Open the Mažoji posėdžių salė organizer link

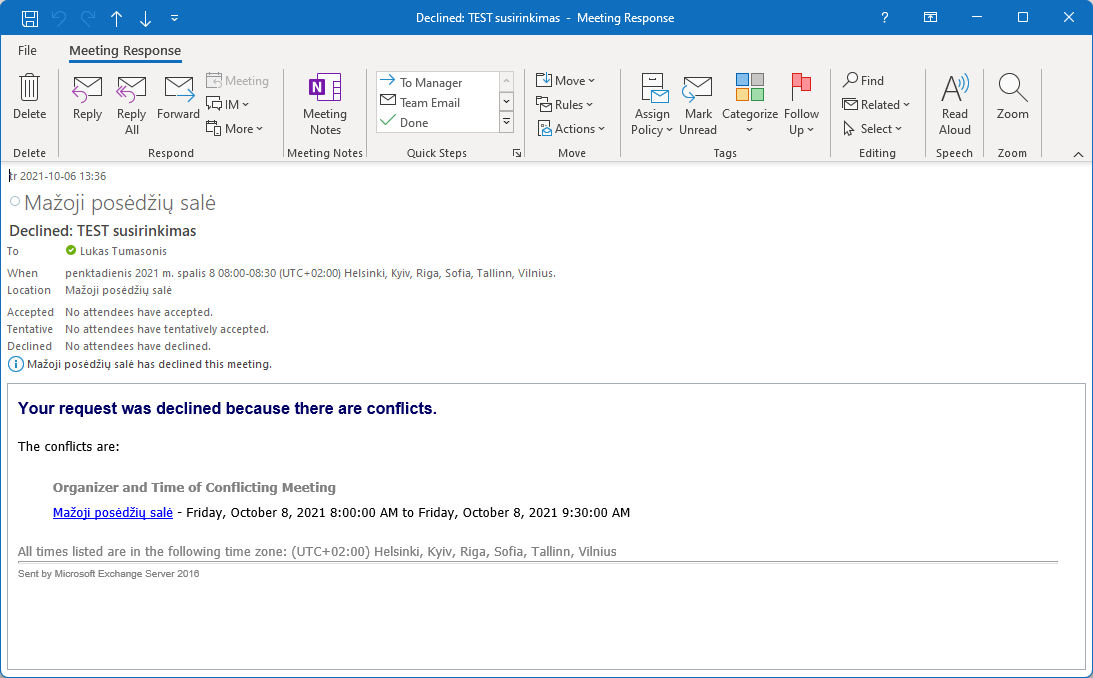tap(112, 513)
